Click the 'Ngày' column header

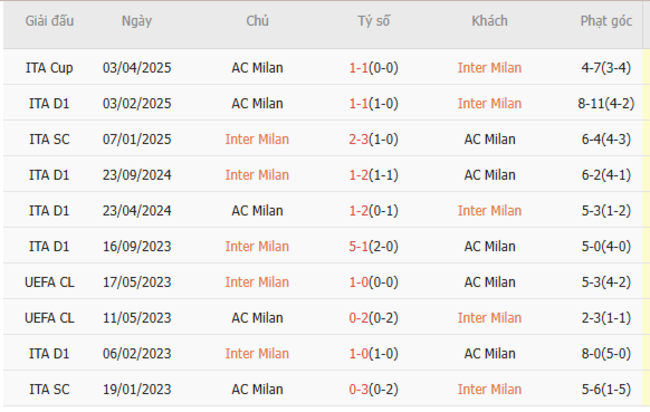(136, 21)
